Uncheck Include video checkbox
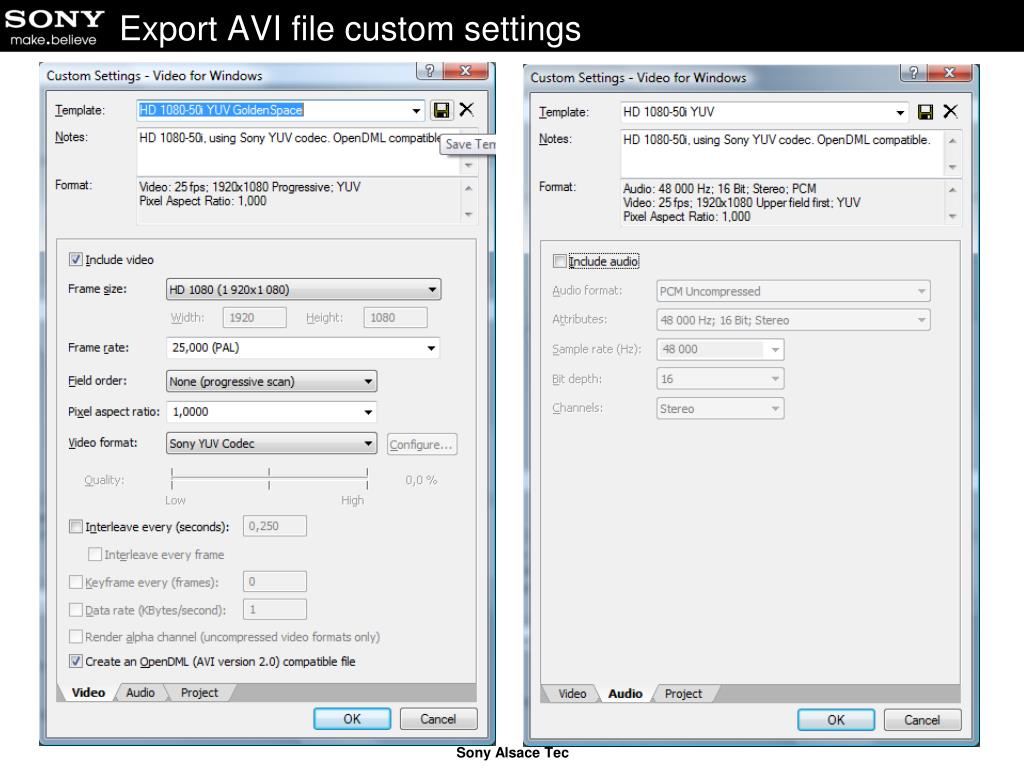1024x768 pixels. coord(76,259)
